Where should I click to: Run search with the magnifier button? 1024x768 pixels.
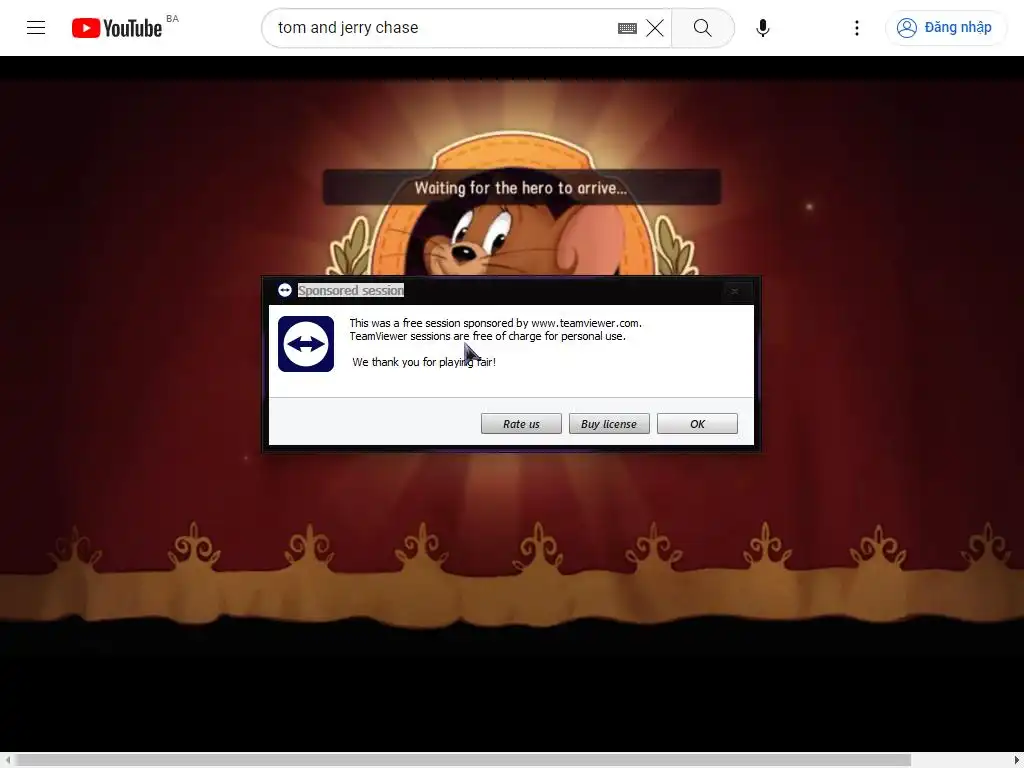[x=703, y=28]
